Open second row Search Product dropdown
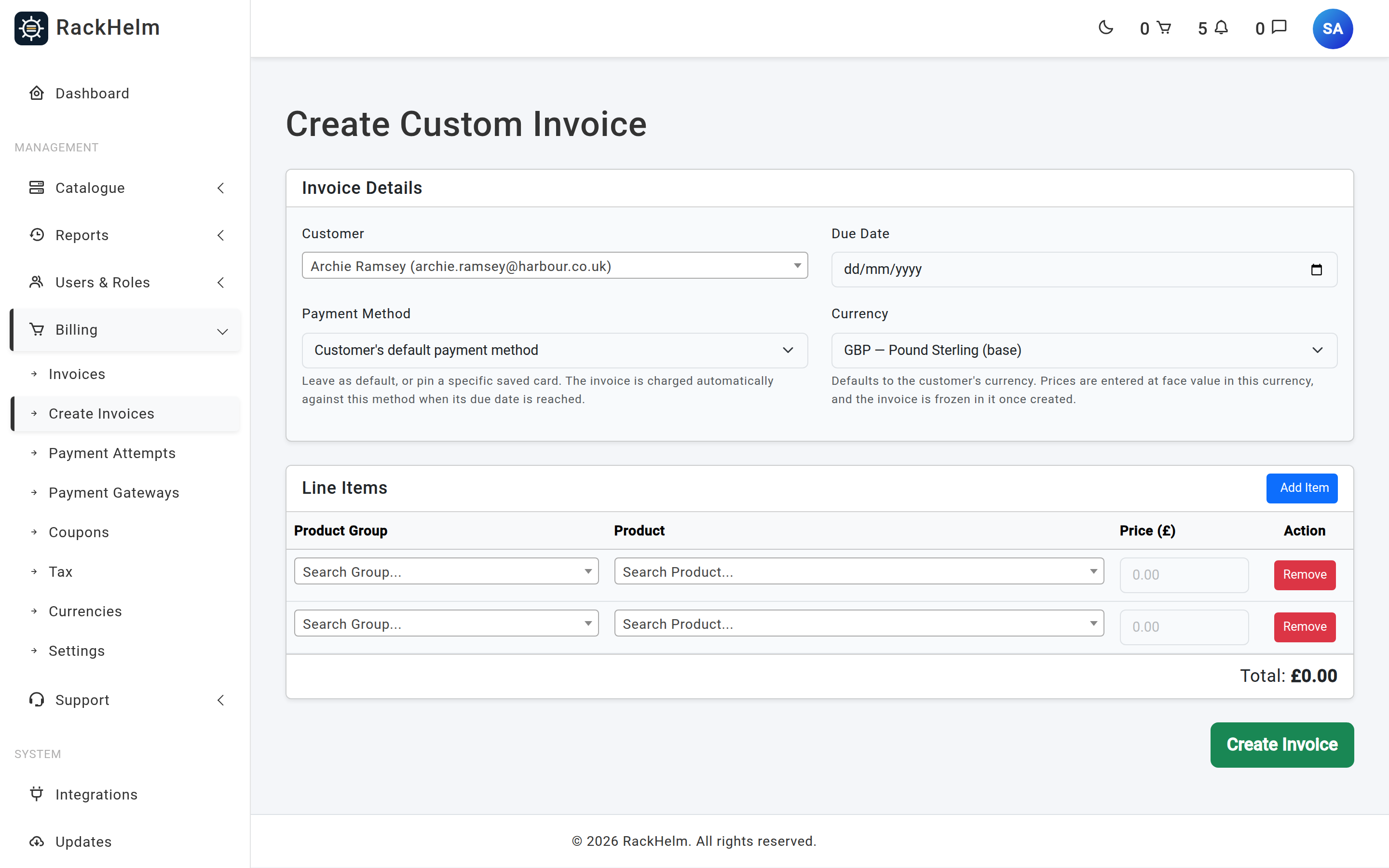 858,624
